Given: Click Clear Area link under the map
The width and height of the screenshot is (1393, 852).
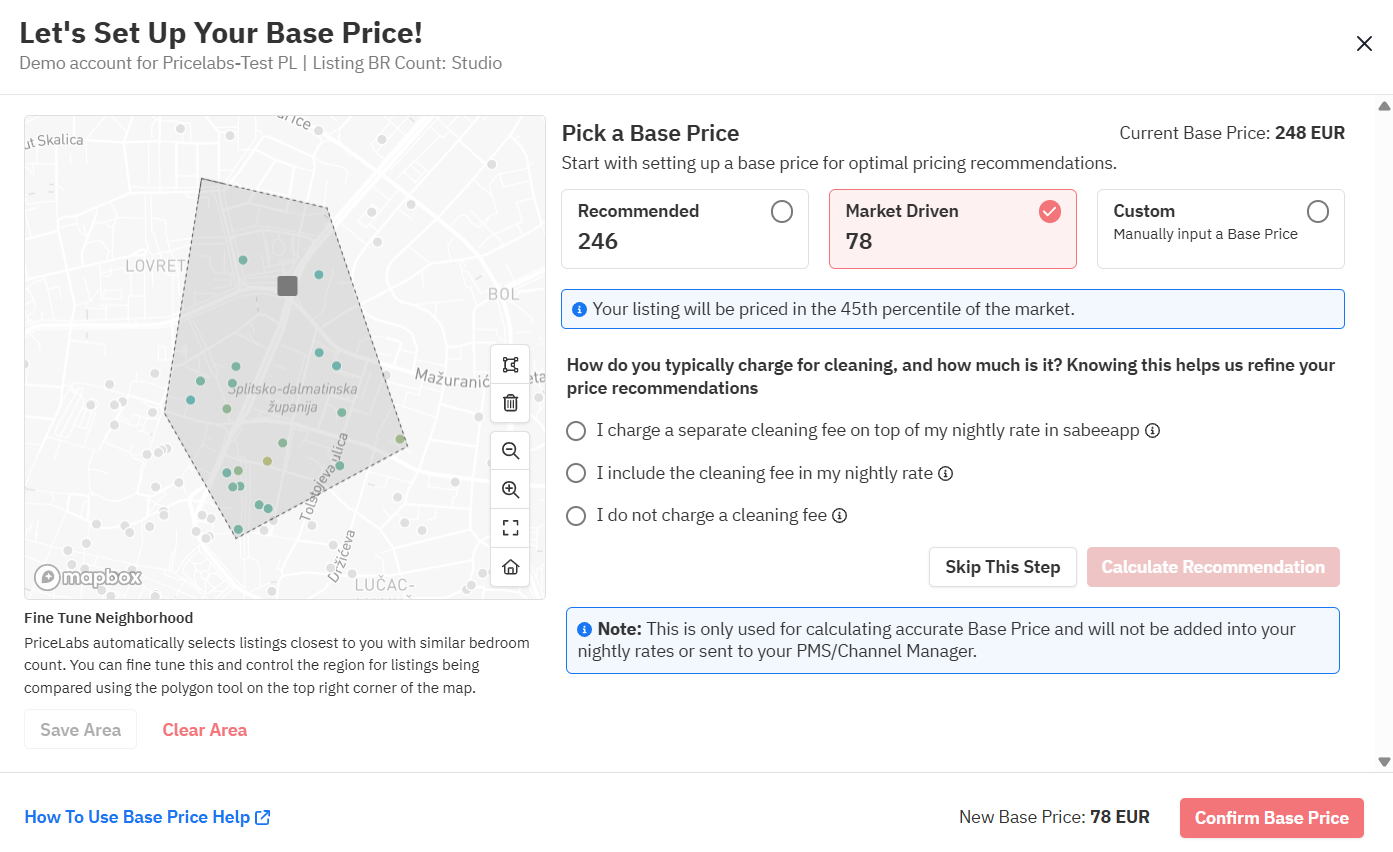Looking at the screenshot, I should click(x=205, y=730).
